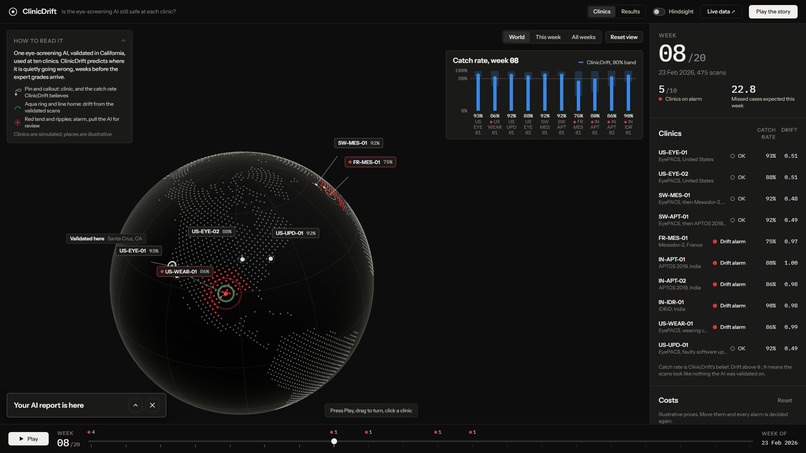Select IN-APT-01 row in Clinics list
This screenshot has height=453, width=806.
point(727,263)
